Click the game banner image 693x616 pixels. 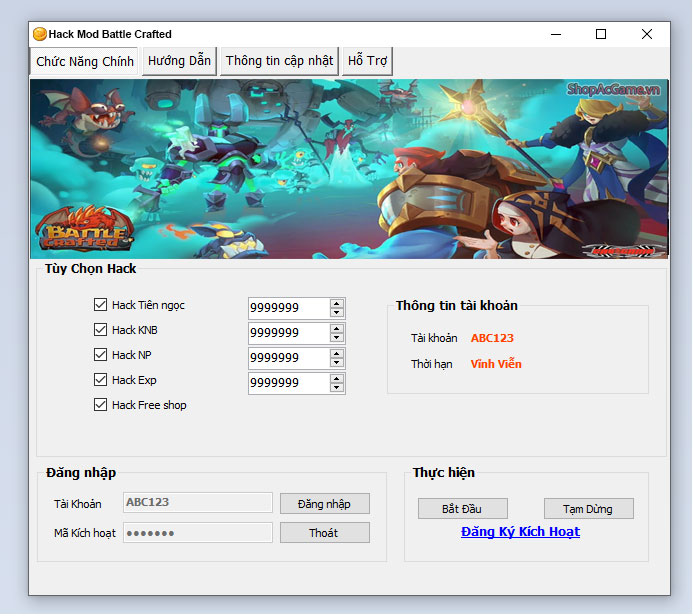tap(349, 169)
